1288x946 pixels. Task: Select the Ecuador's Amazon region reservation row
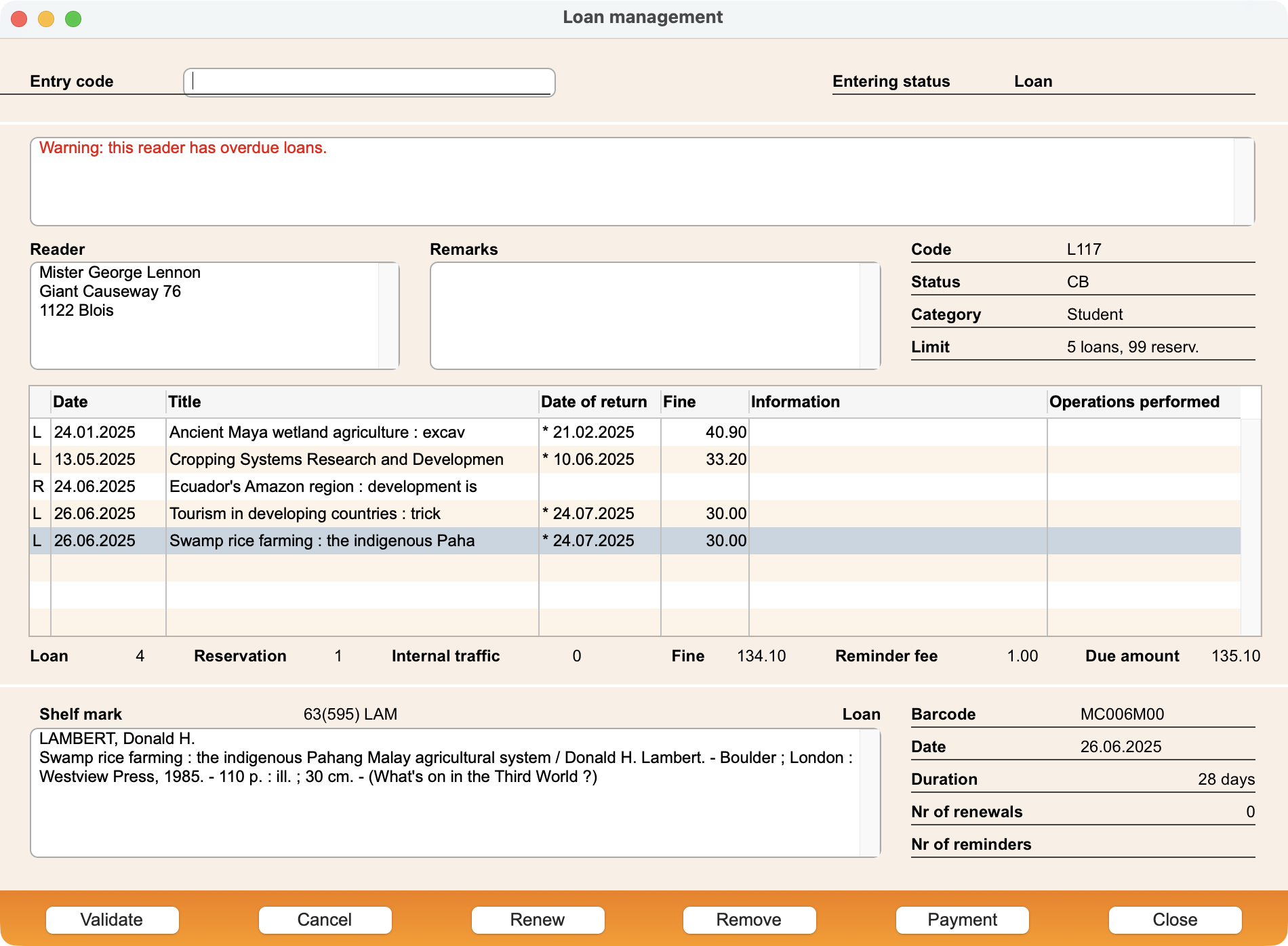point(635,487)
